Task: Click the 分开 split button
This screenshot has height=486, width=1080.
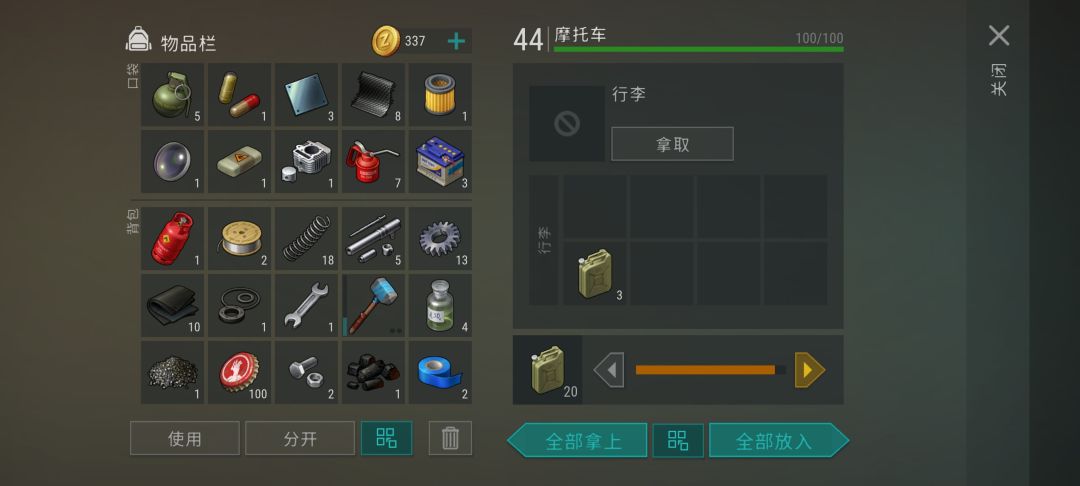Action: click(x=300, y=438)
